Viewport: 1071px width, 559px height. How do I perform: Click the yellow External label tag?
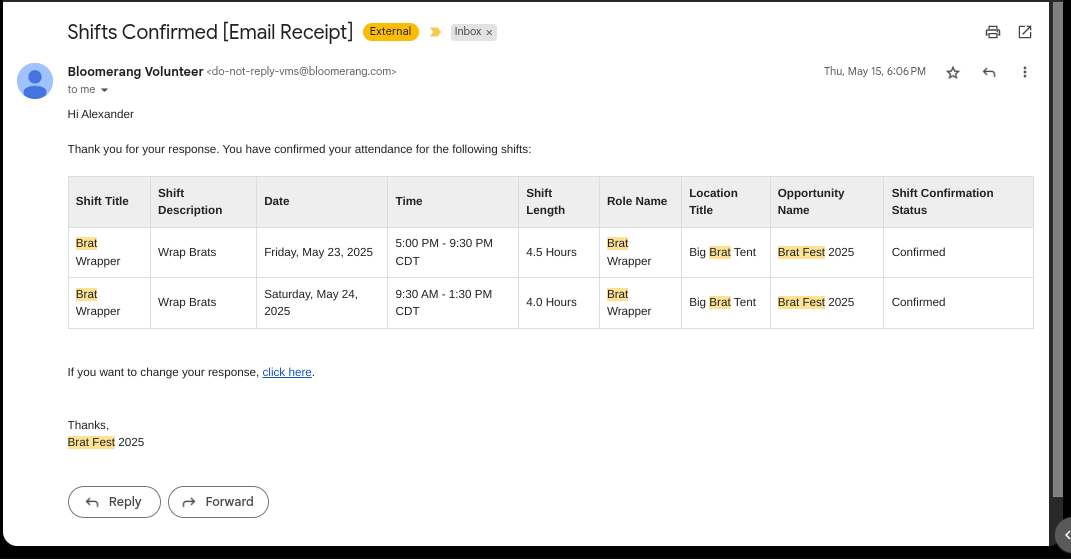390,32
